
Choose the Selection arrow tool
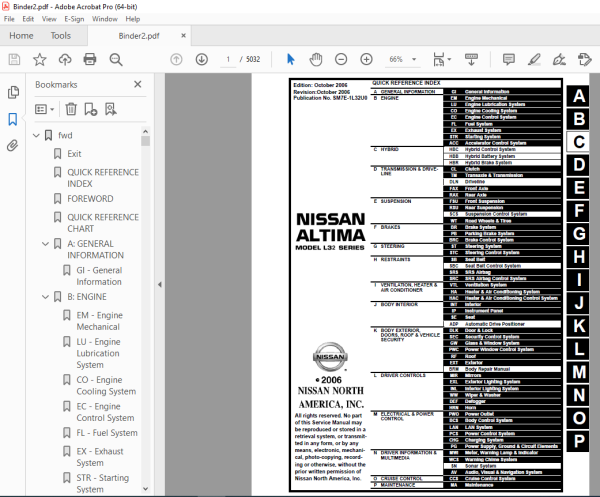click(x=291, y=59)
